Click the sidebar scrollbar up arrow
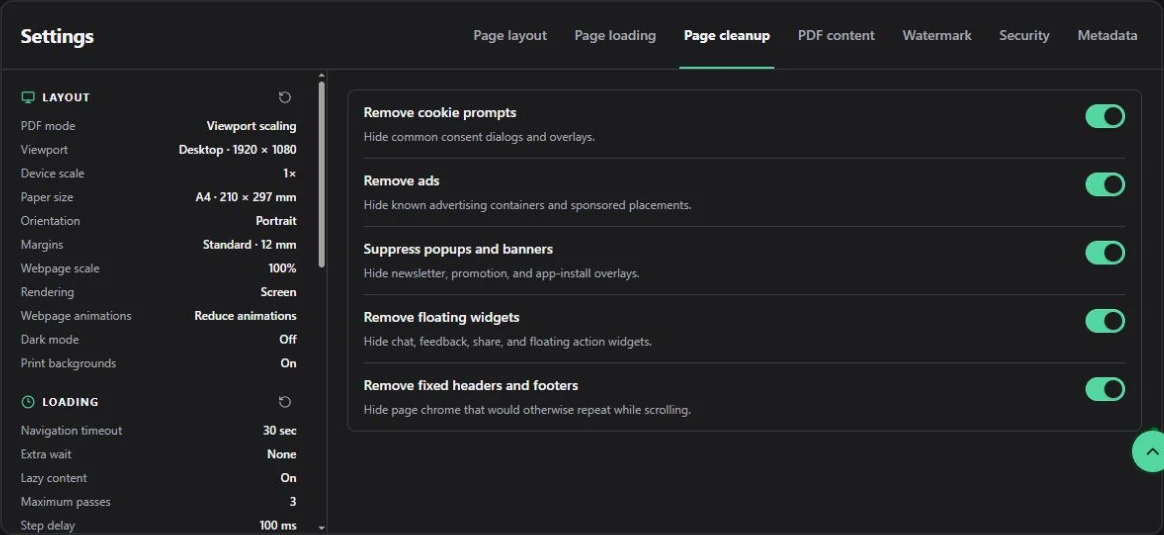 pos(321,75)
